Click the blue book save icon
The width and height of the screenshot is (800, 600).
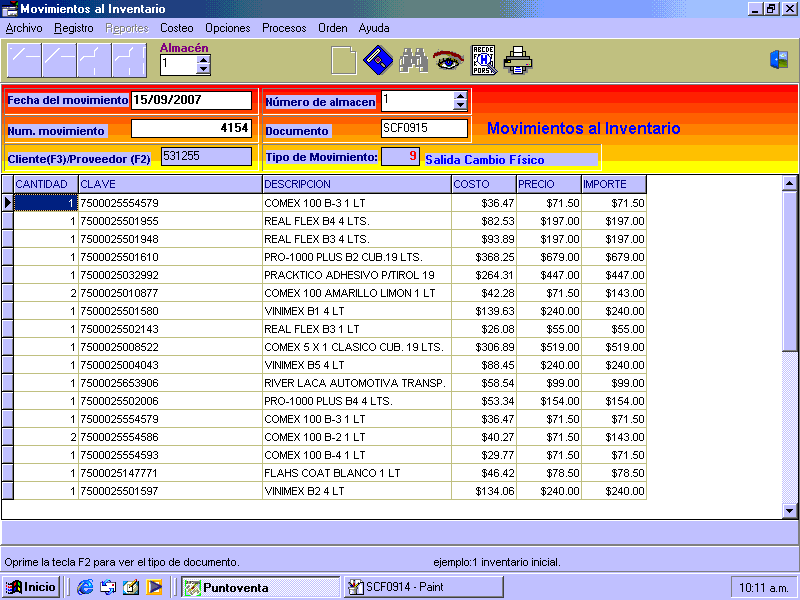pyautogui.click(x=376, y=61)
